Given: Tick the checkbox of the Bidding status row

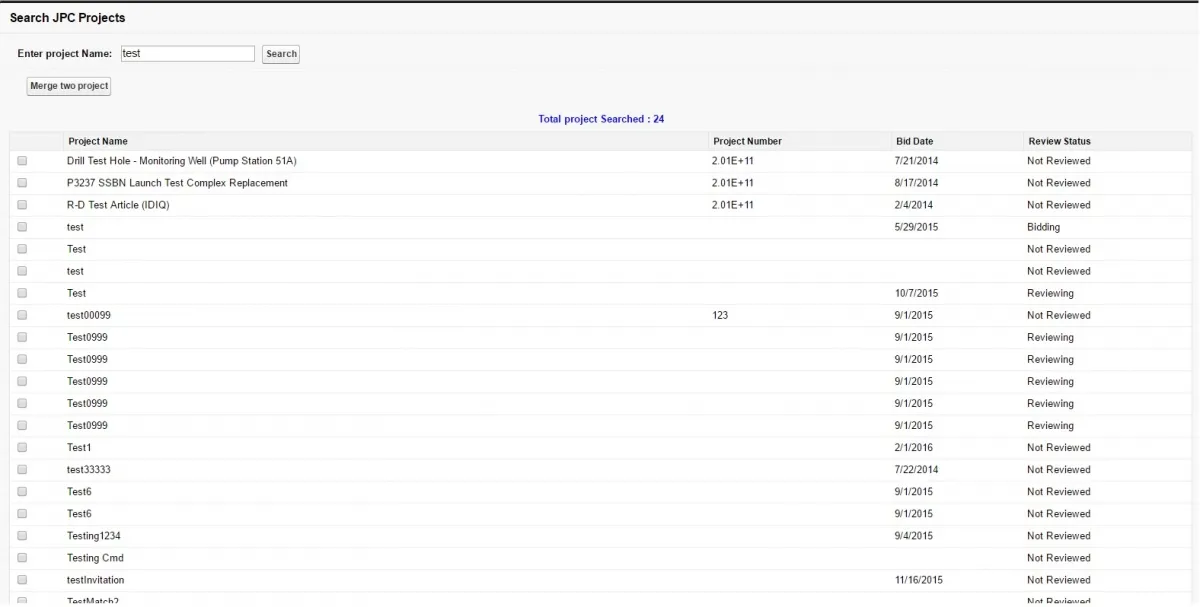Looking at the screenshot, I should tap(22, 227).
